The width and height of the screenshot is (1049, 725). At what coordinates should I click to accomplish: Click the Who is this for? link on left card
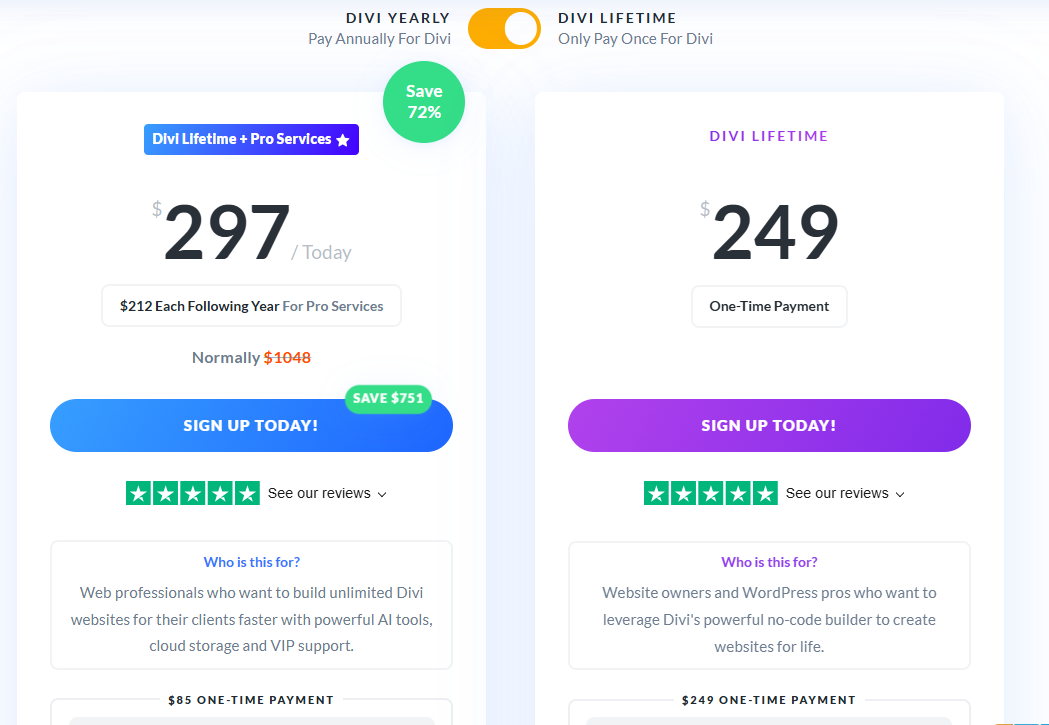(x=251, y=561)
